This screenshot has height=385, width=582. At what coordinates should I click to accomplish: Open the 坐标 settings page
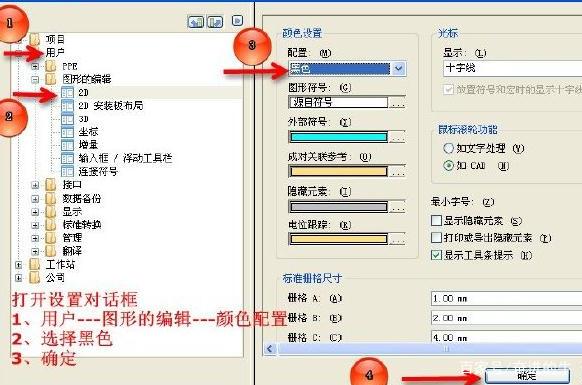tap(88, 131)
